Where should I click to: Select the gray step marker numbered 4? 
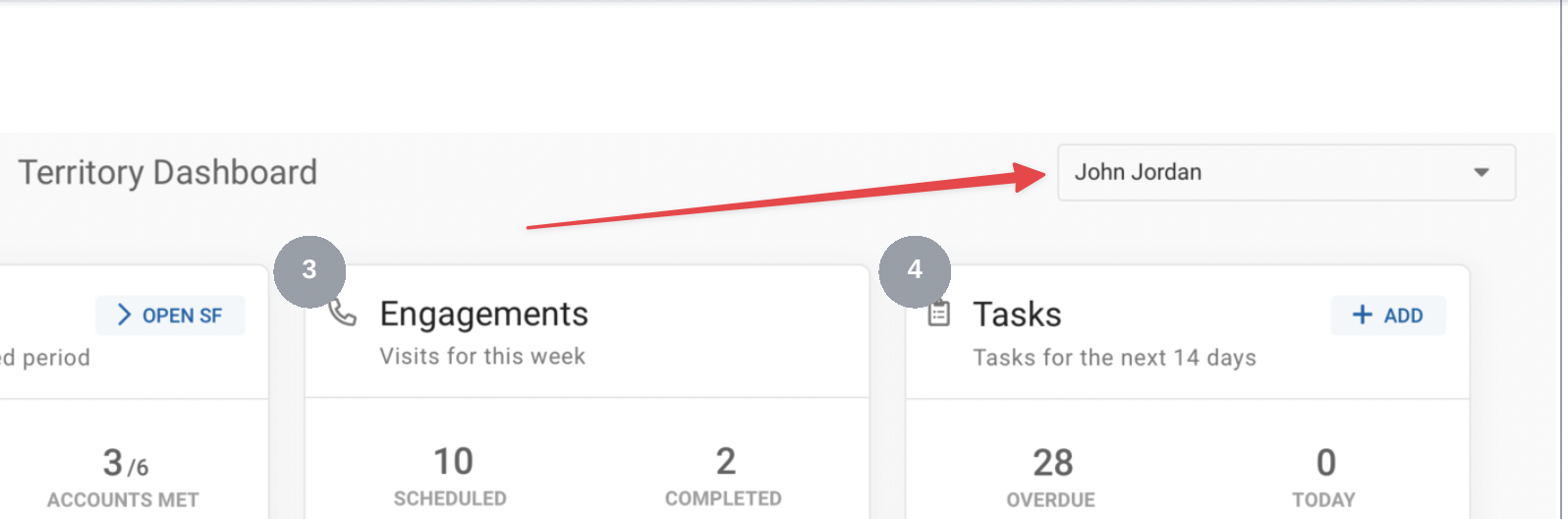coord(915,270)
